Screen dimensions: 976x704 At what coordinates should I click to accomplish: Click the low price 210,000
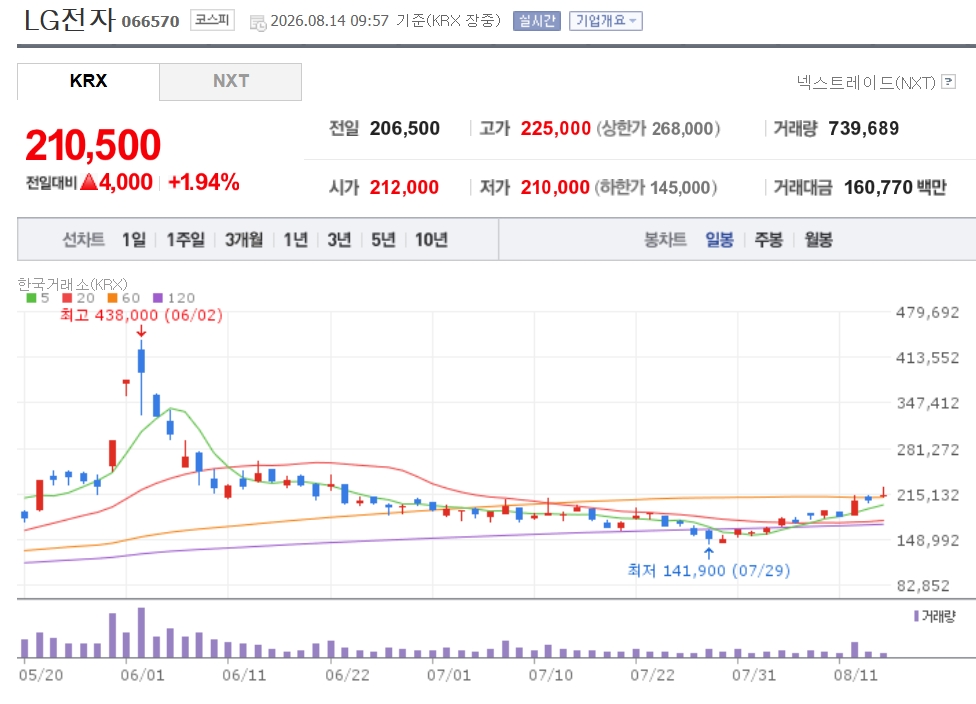[x=555, y=187]
